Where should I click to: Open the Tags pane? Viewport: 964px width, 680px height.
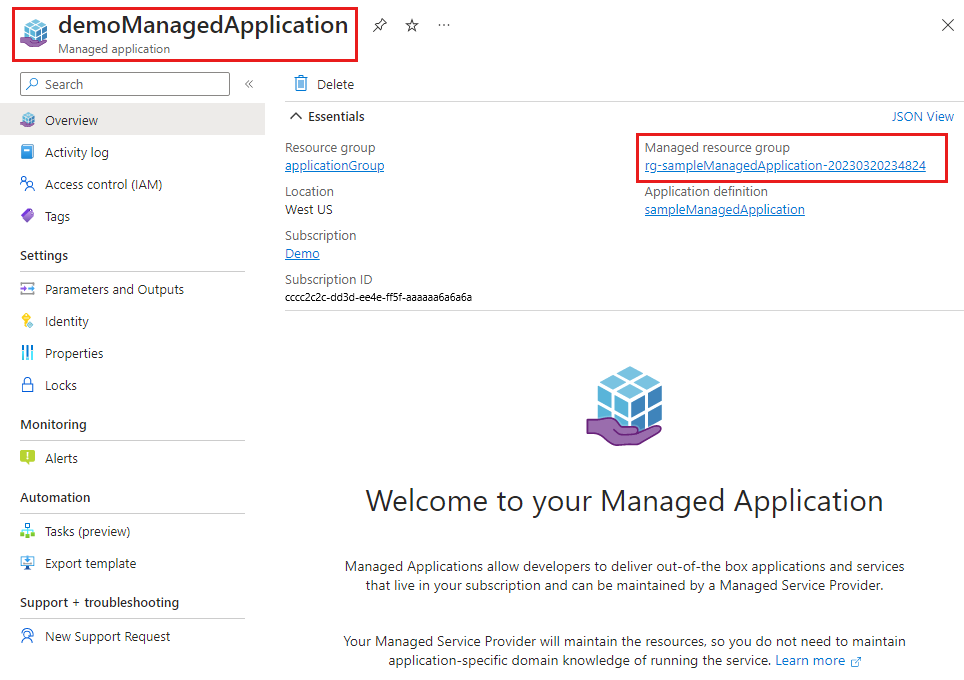[28, 216]
